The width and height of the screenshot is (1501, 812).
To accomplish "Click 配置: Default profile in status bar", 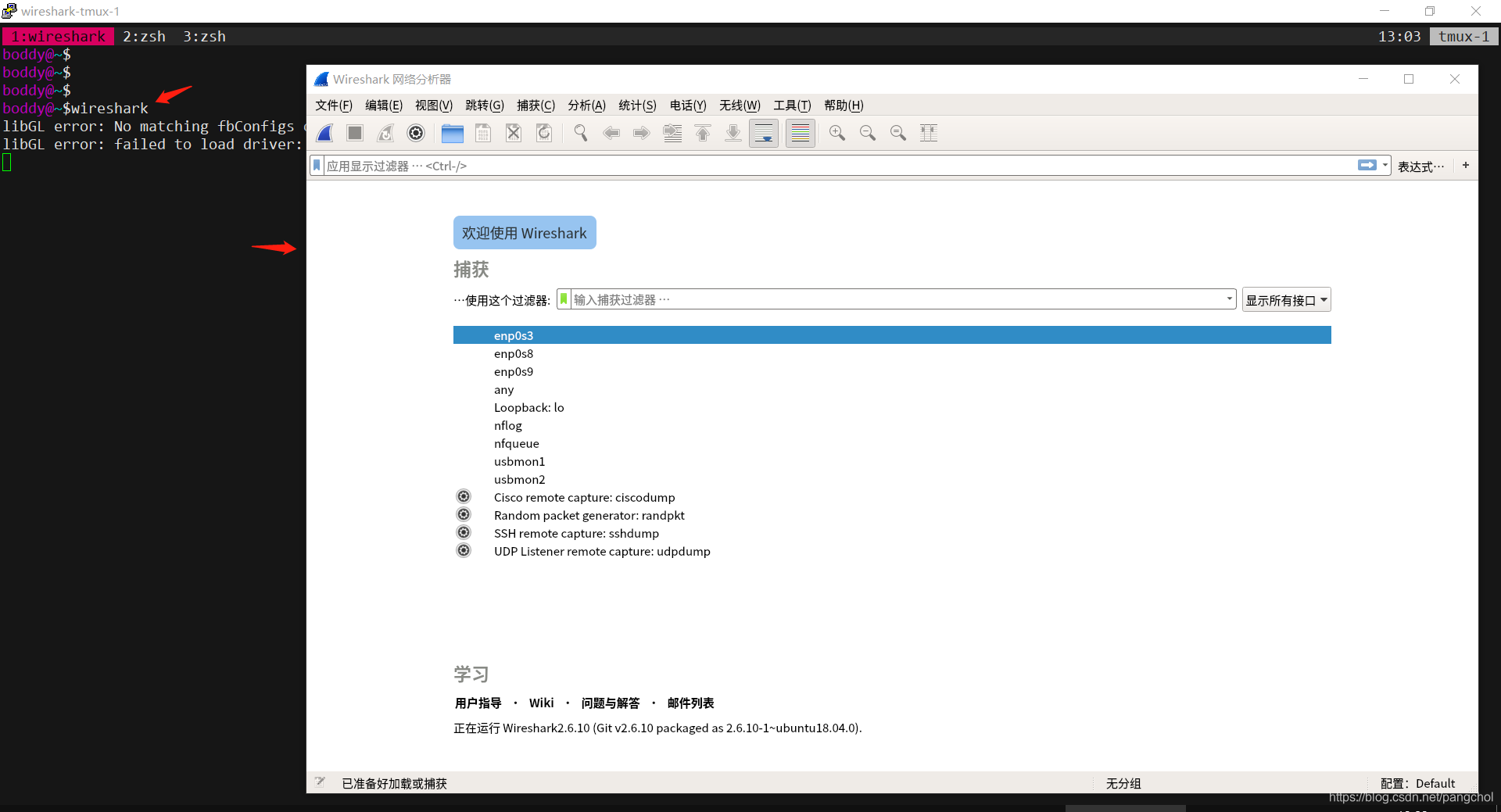I will pyautogui.click(x=1417, y=783).
